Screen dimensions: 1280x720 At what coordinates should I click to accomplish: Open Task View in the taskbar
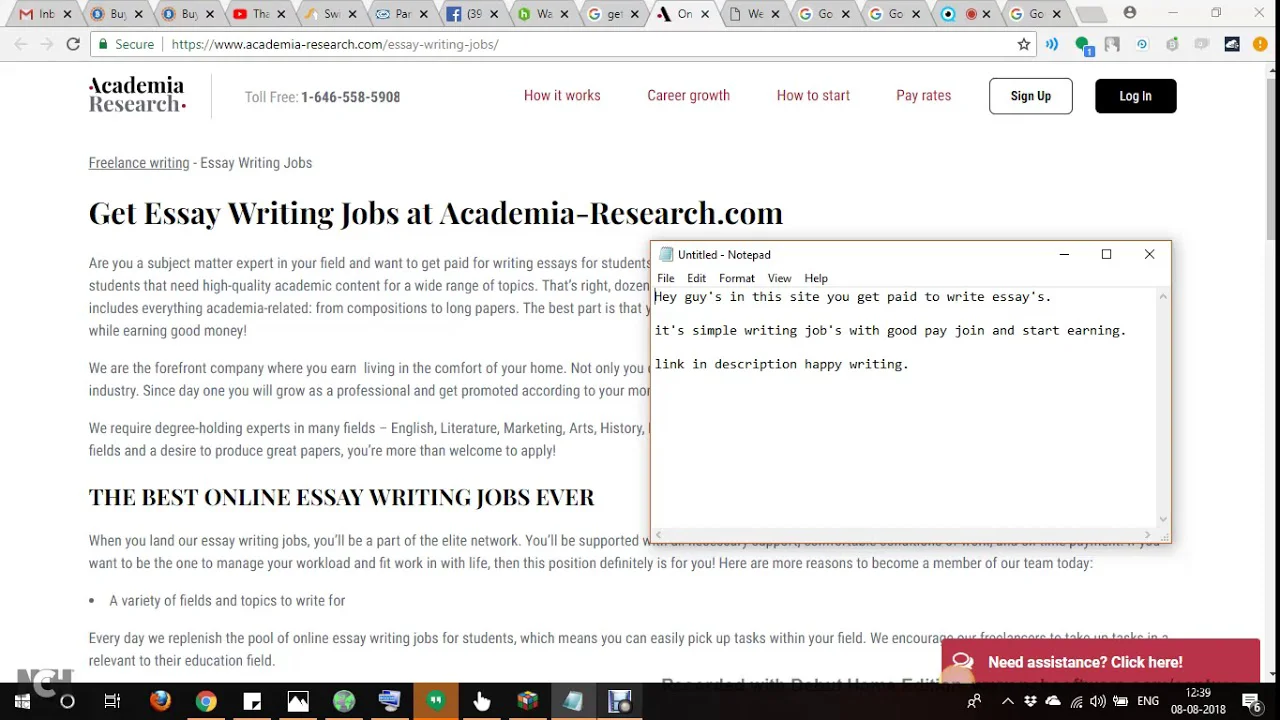(112, 702)
